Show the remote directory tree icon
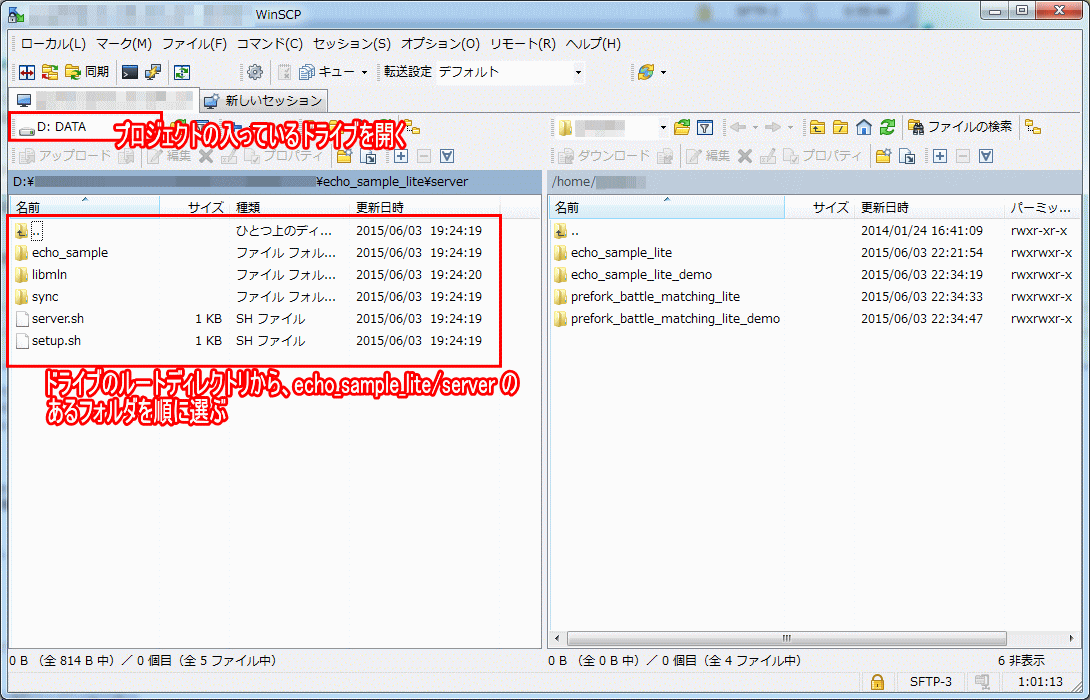This screenshot has height=700, width=1090. coord(1034,127)
